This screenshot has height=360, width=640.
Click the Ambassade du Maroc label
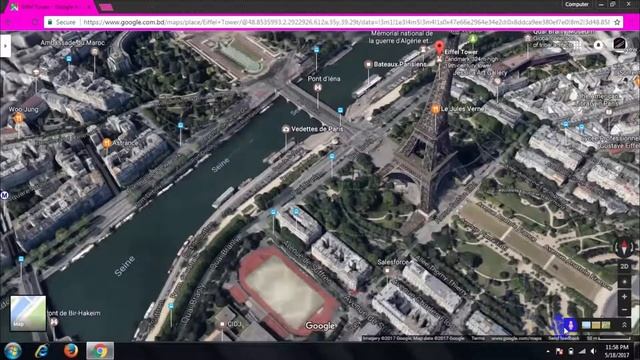click(73, 42)
